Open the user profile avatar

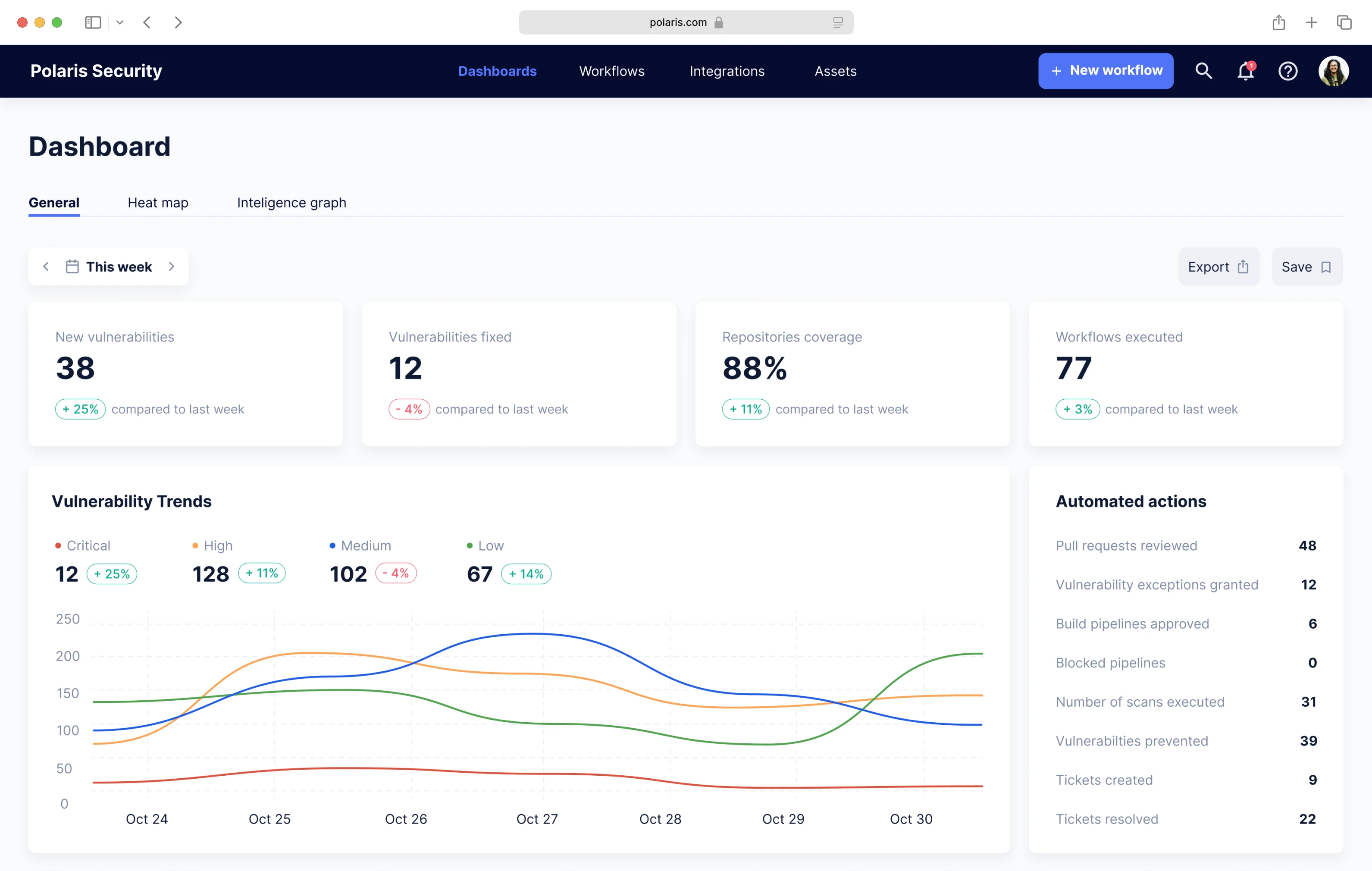[x=1333, y=71]
